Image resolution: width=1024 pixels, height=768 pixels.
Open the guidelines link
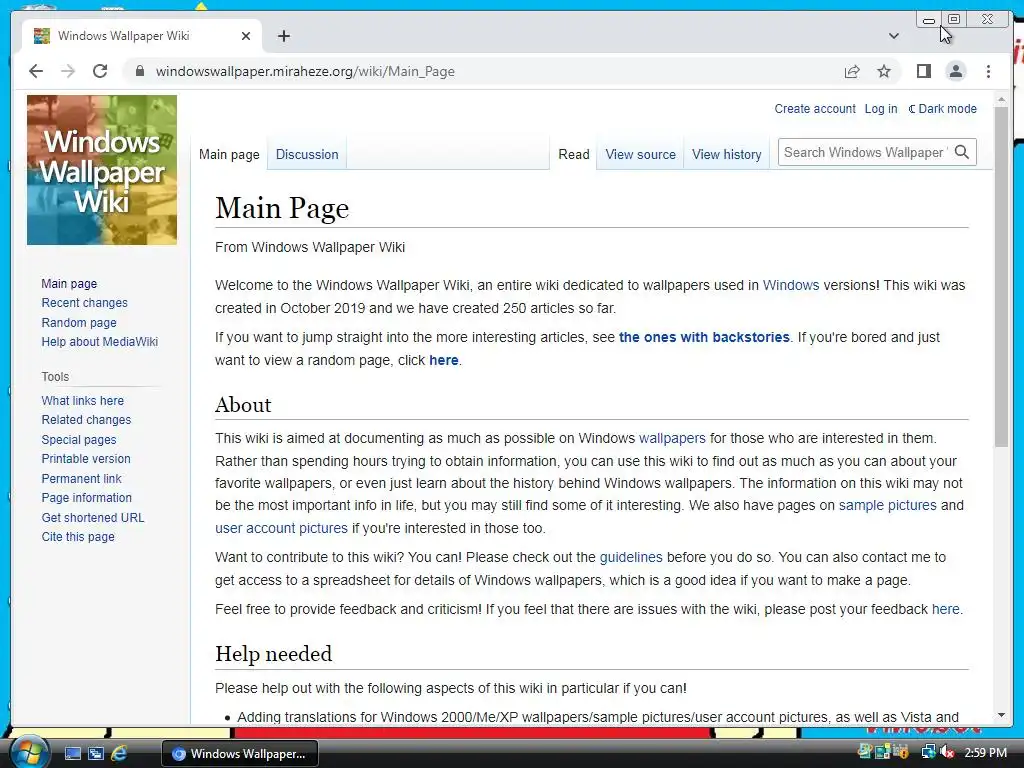pos(631,557)
